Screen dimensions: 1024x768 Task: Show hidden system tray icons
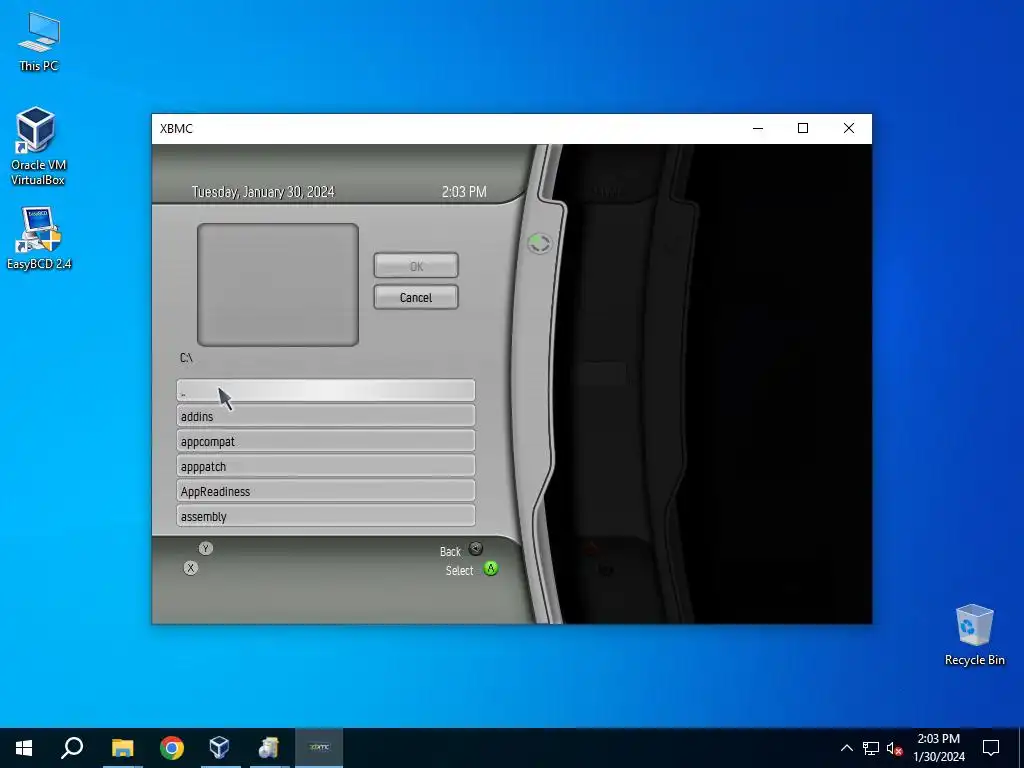tap(846, 748)
